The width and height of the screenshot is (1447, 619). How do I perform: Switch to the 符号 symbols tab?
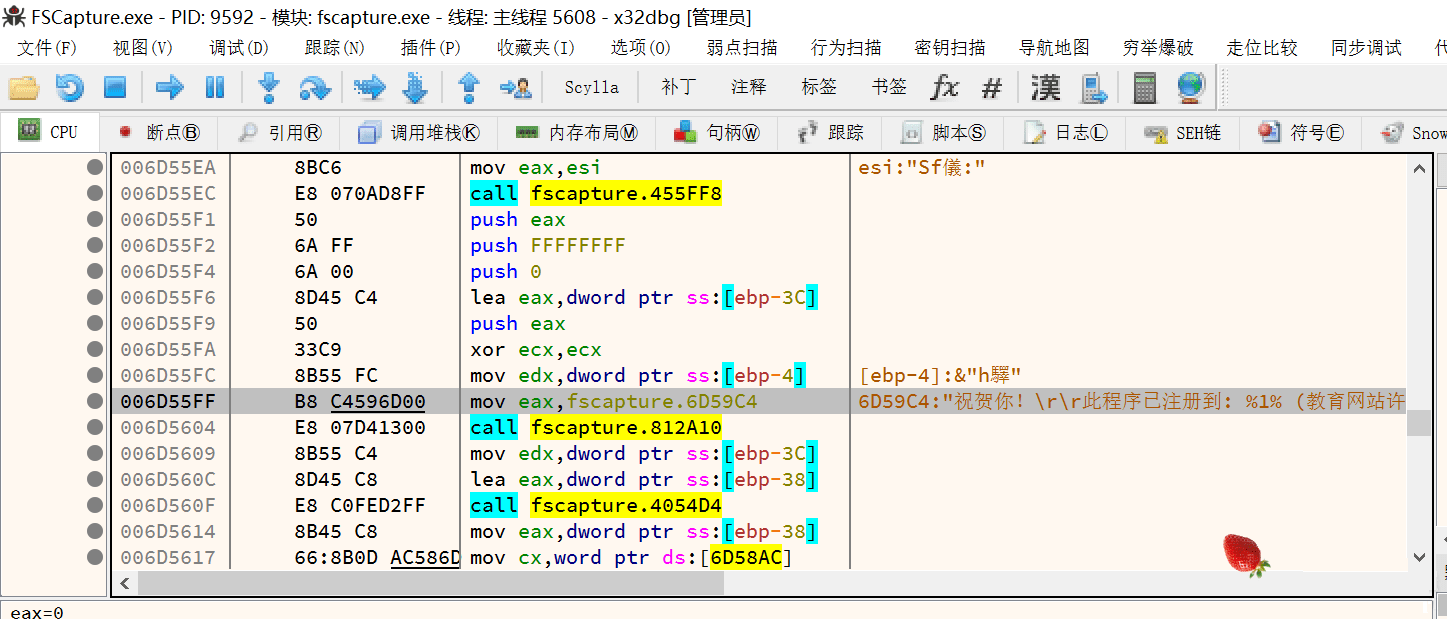(1302, 132)
